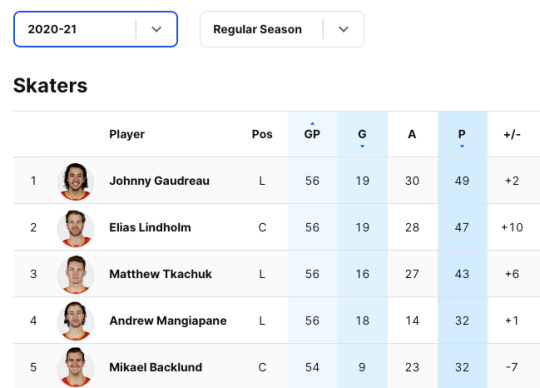The height and width of the screenshot is (388, 540).
Task: Sort skaters by G column header
Action: [x=362, y=134]
